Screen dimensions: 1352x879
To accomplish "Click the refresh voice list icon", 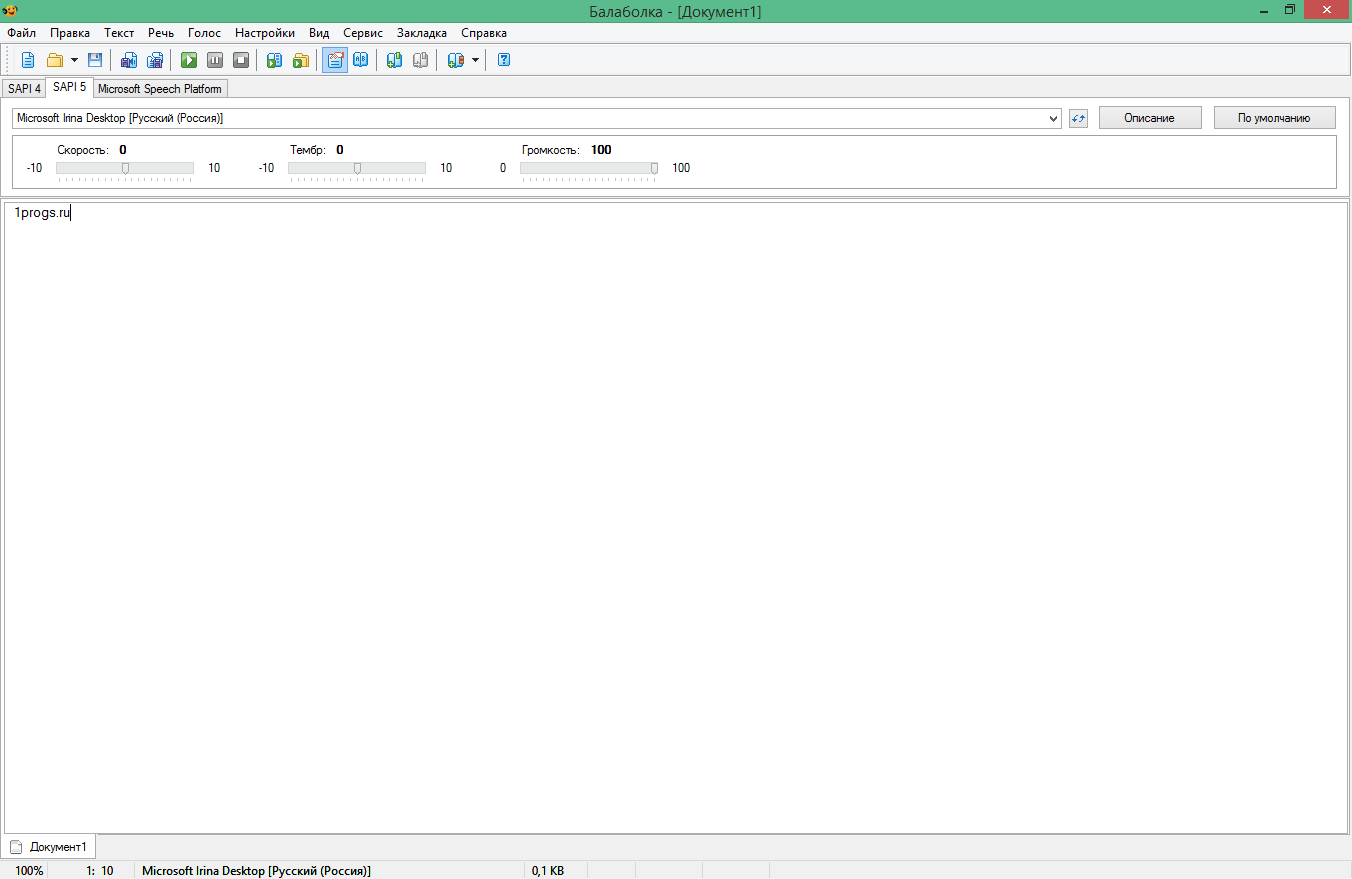I will coord(1078,119).
